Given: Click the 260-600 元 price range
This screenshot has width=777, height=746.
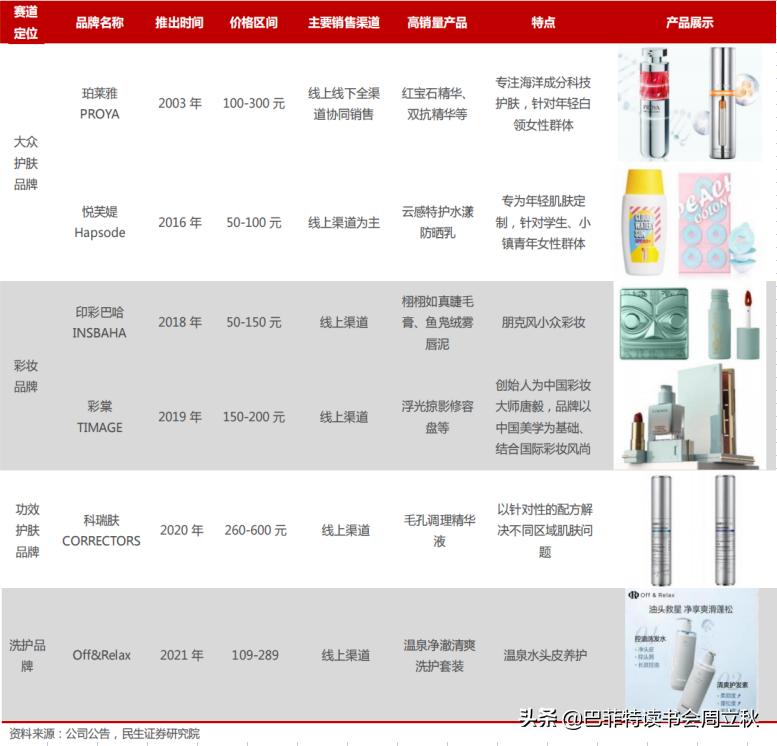Looking at the screenshot, I should [x=256, y=530].
